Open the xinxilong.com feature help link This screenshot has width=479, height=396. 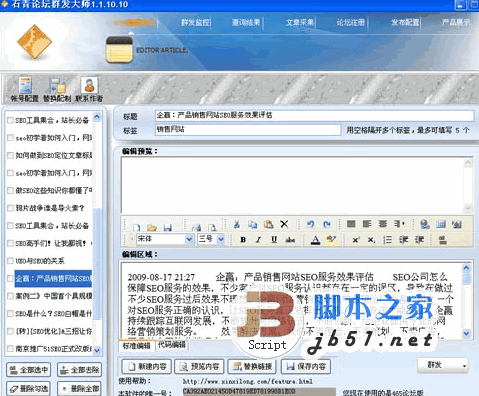click(x=248, y=381)
